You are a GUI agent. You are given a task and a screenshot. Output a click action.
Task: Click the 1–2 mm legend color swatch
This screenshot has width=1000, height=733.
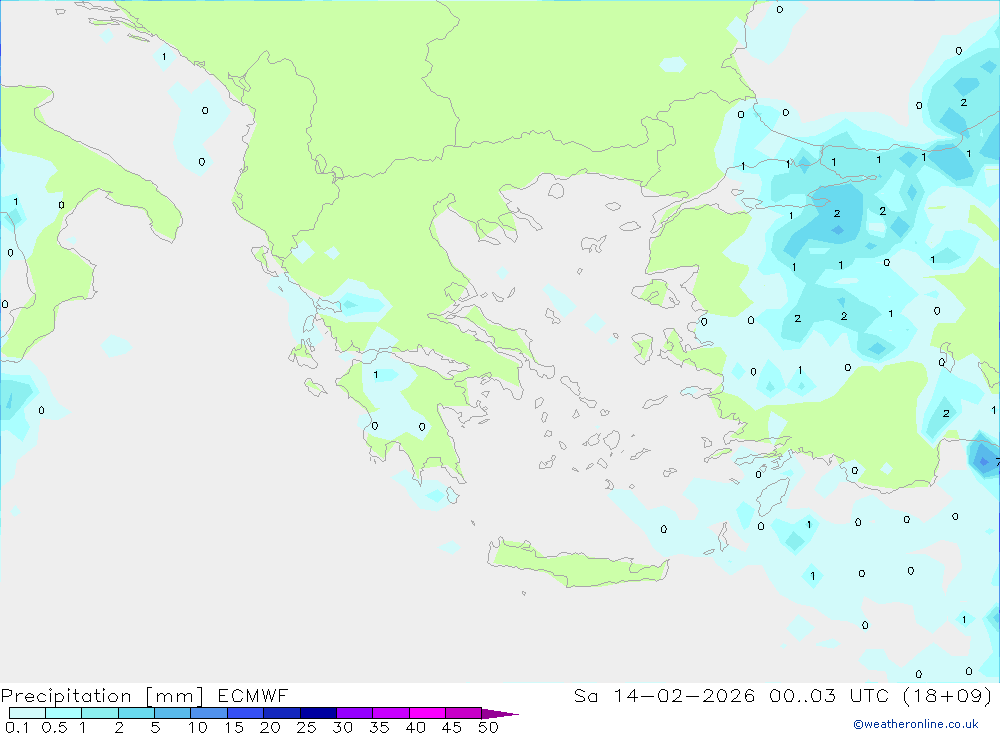[99, 713]
